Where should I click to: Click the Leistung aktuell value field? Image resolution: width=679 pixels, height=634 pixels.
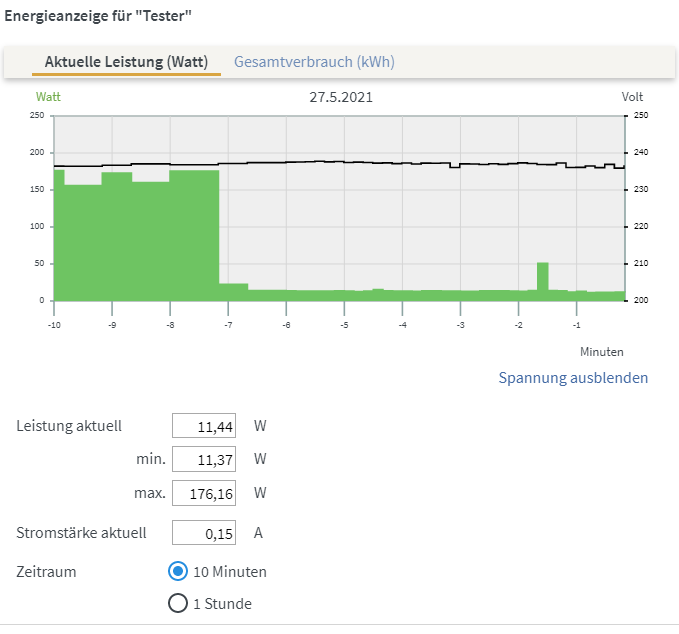coord(204,426)
